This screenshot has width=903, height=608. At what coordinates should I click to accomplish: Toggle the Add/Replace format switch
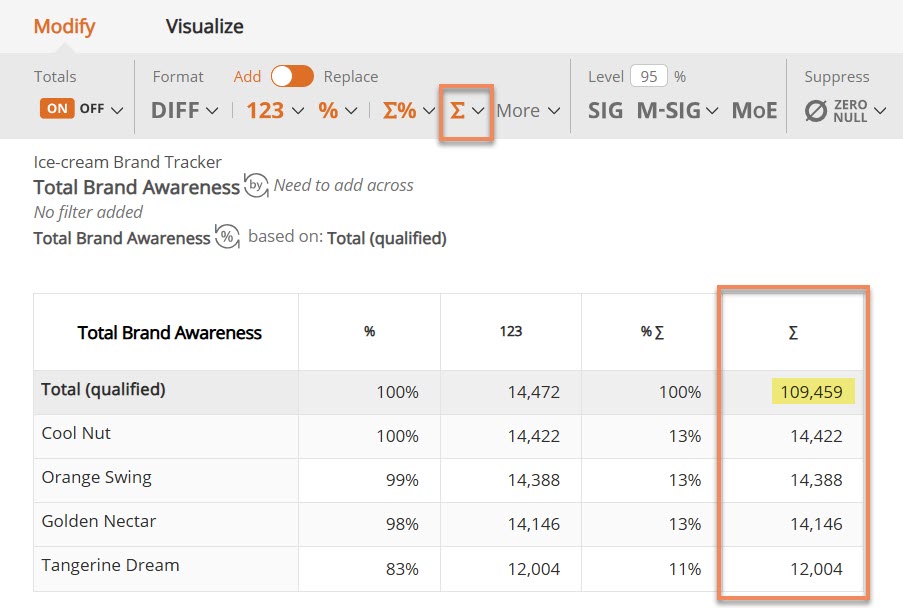point(292,76)
